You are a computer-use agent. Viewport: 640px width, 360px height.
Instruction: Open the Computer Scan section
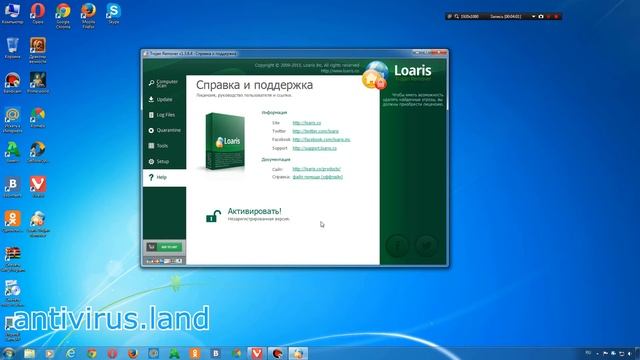coord(164,83)
